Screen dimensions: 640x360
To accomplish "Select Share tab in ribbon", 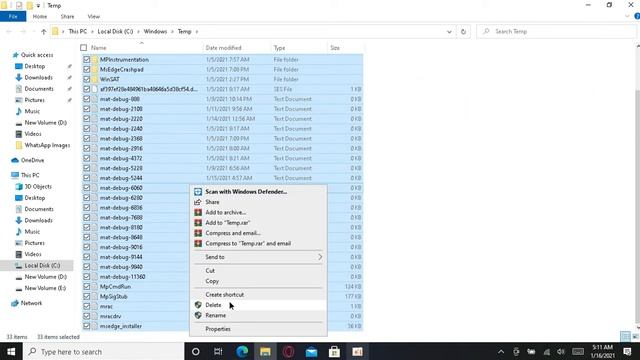I will click(67, 16).
